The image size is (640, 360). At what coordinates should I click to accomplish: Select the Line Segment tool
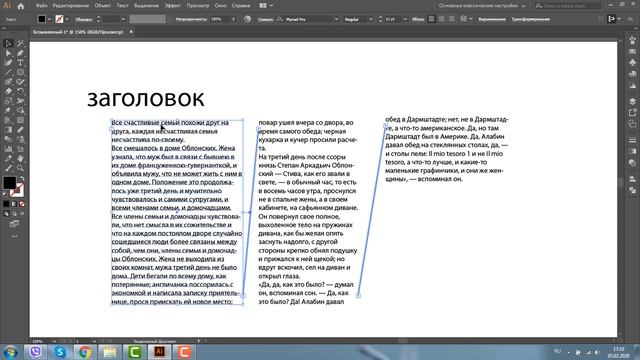point(9,72)
